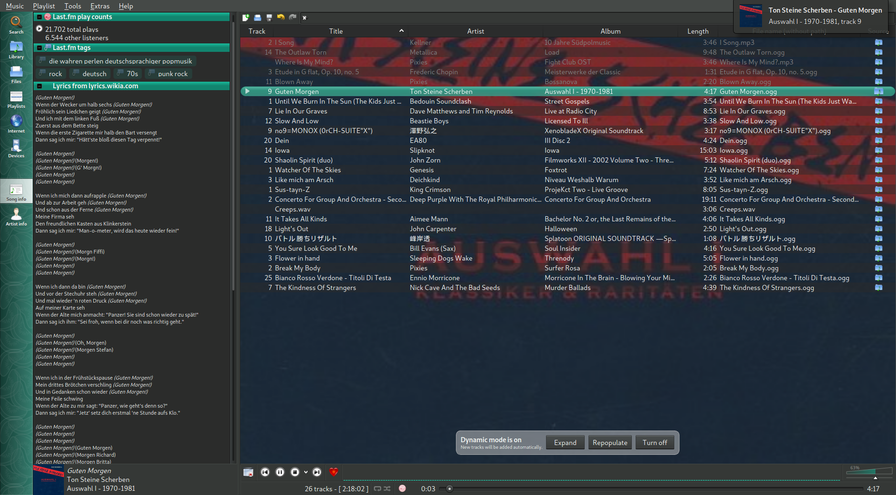Click the sort arrow on the Title column
Viewport: 896px width, 495px height.
(401, 31)
